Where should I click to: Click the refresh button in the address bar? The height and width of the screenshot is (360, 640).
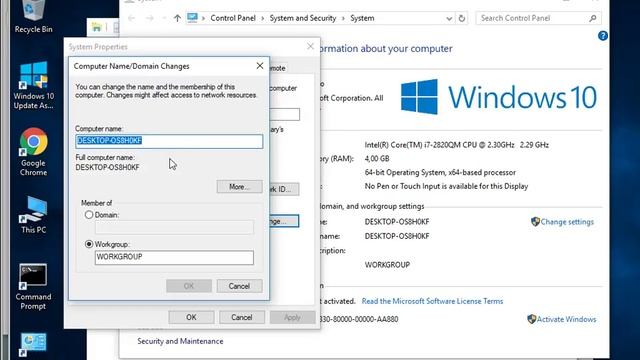click(462, 18)
